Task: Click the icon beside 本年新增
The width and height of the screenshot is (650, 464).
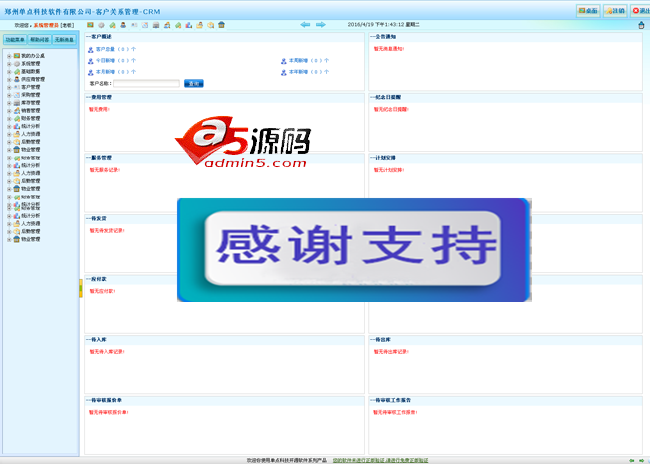Action: [284, 73]
